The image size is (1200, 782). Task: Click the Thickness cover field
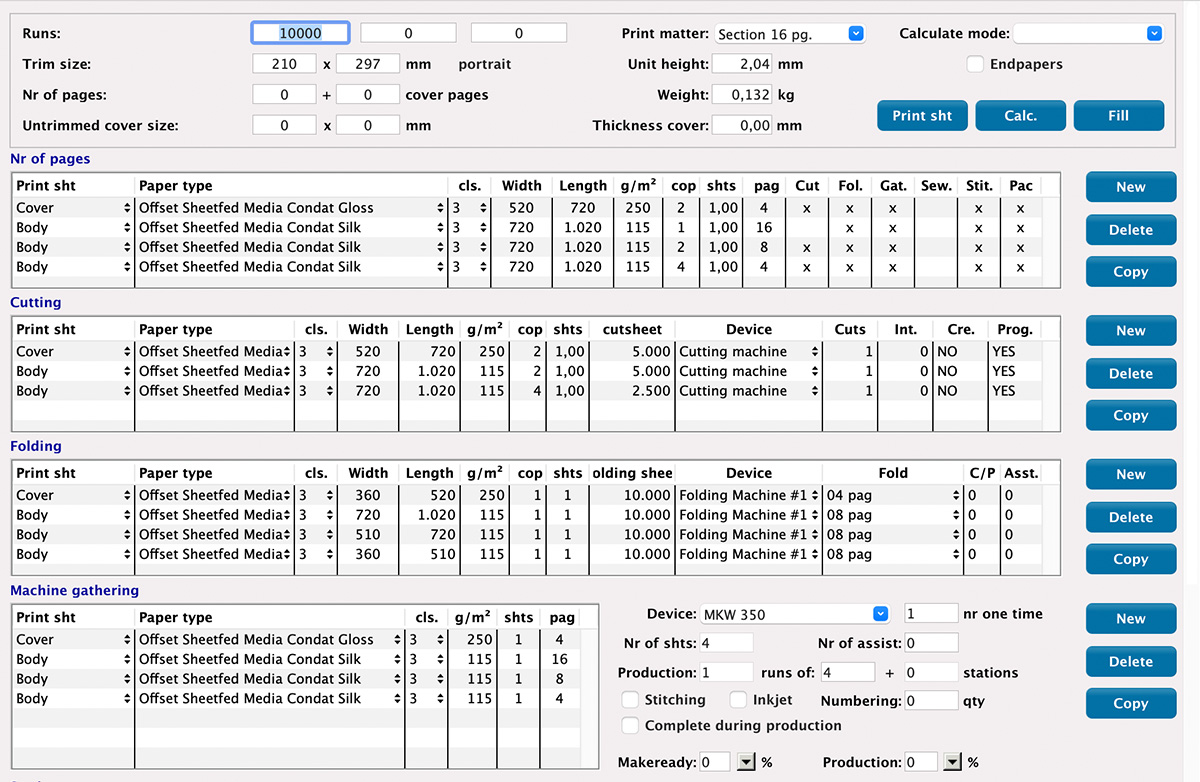click(742, 126)
